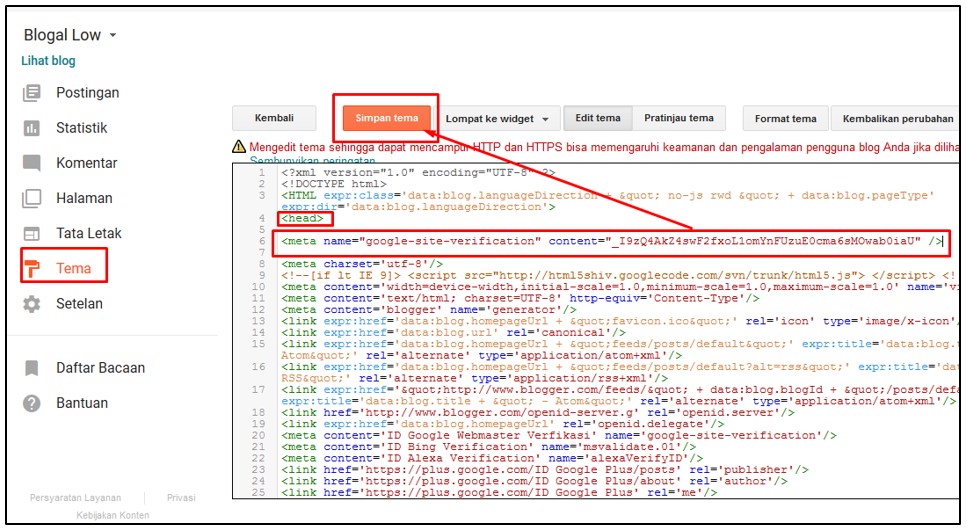Open Kebijakan Konten footer link
This screenshot has width=967, height=530.
[112, 515]
